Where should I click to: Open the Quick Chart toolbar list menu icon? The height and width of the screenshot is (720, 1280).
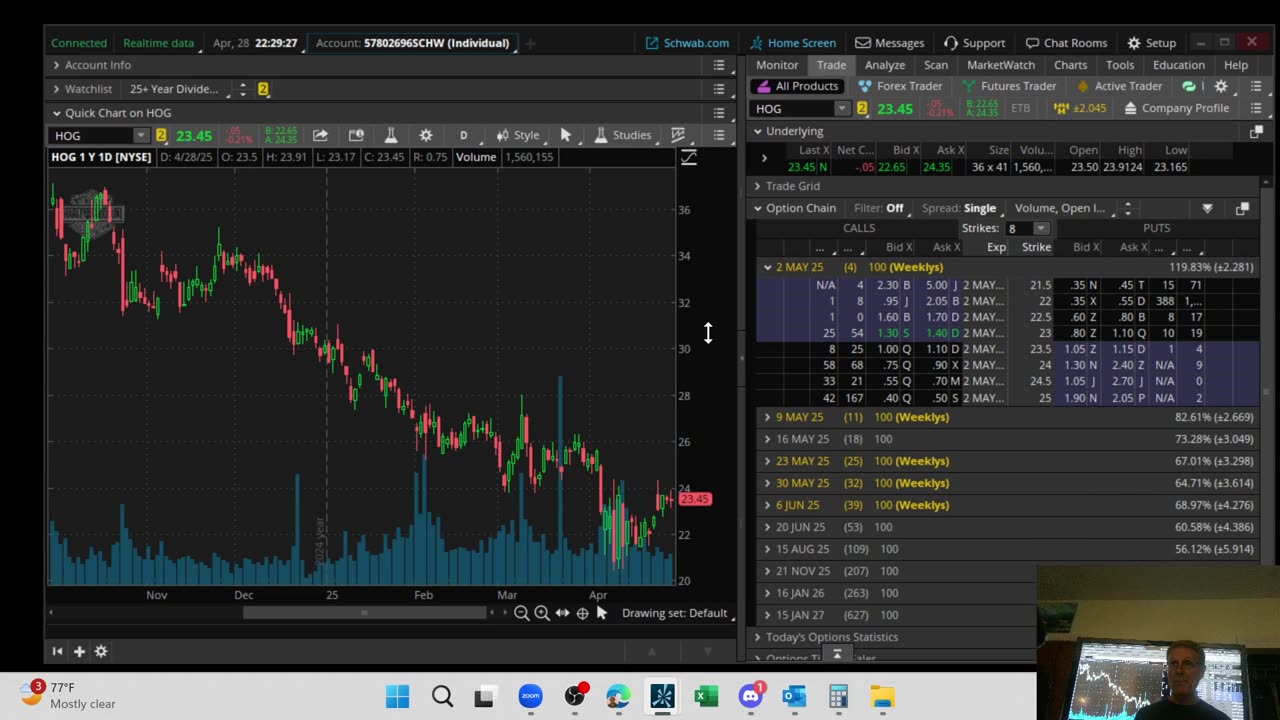[718, 135]
